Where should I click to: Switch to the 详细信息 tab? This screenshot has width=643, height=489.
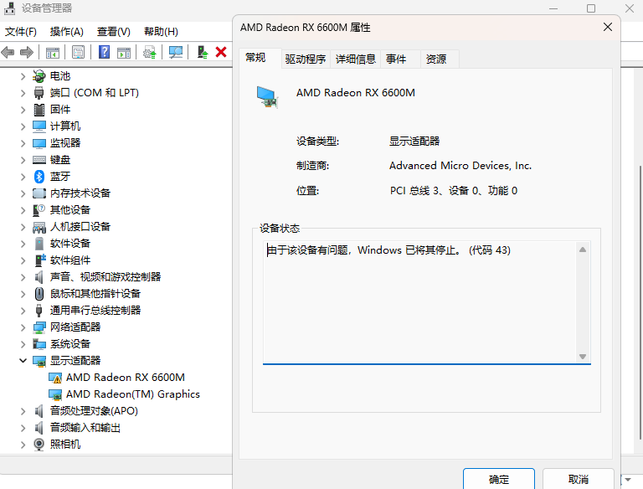[355, 59]
